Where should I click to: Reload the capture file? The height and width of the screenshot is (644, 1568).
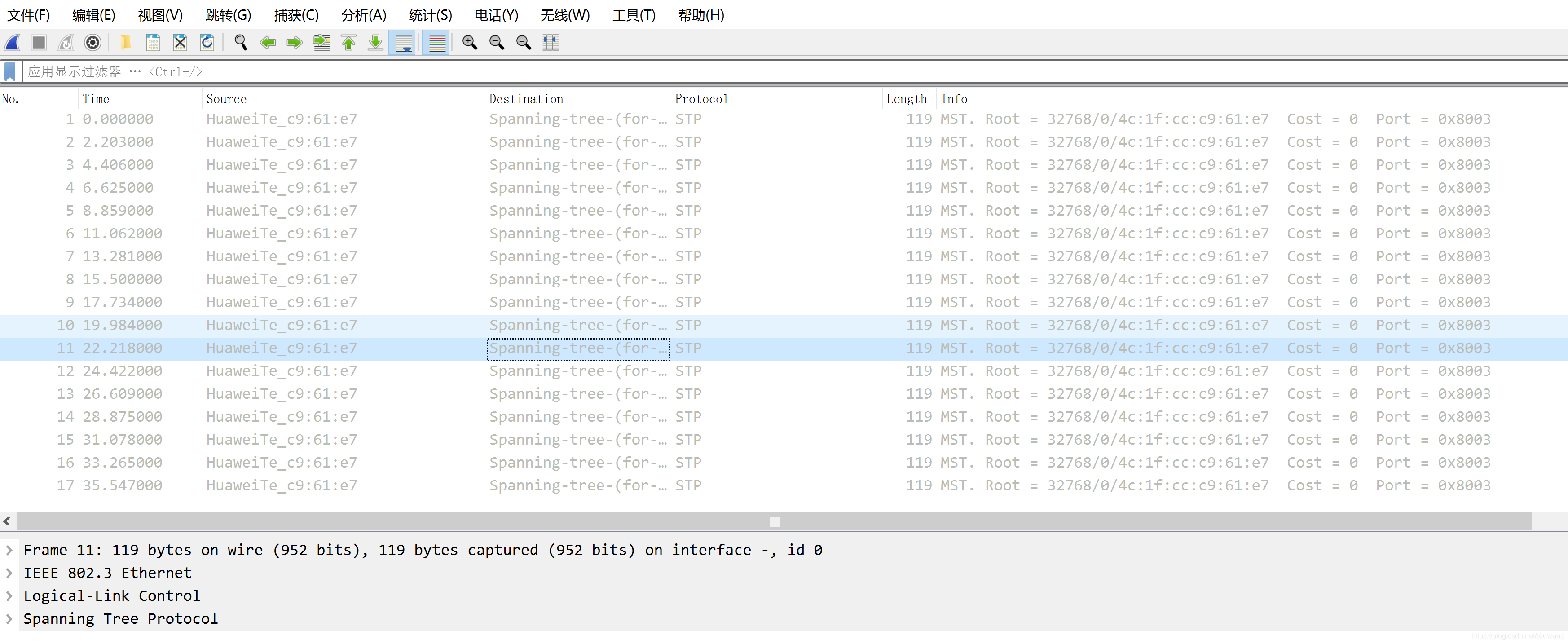[x=207, y=43]
